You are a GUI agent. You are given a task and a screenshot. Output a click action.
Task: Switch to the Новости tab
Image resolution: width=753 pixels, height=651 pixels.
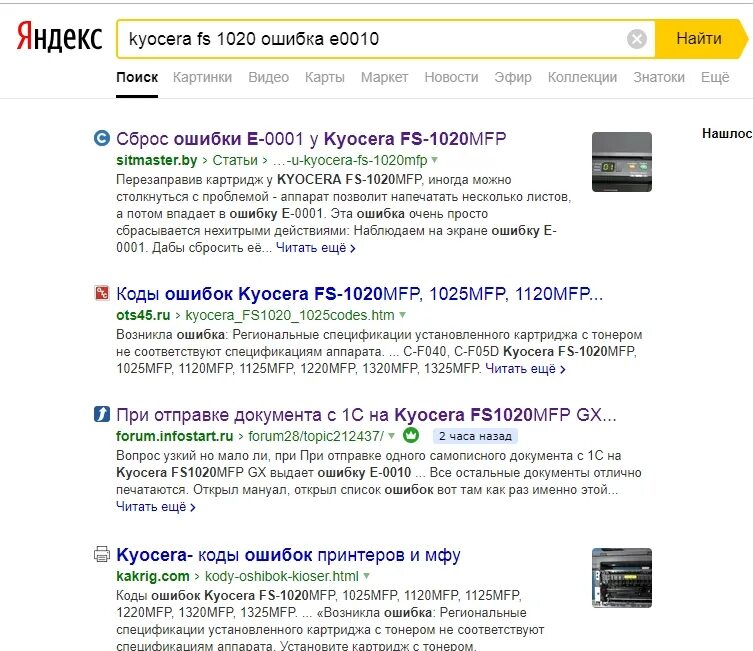point(451,77)
